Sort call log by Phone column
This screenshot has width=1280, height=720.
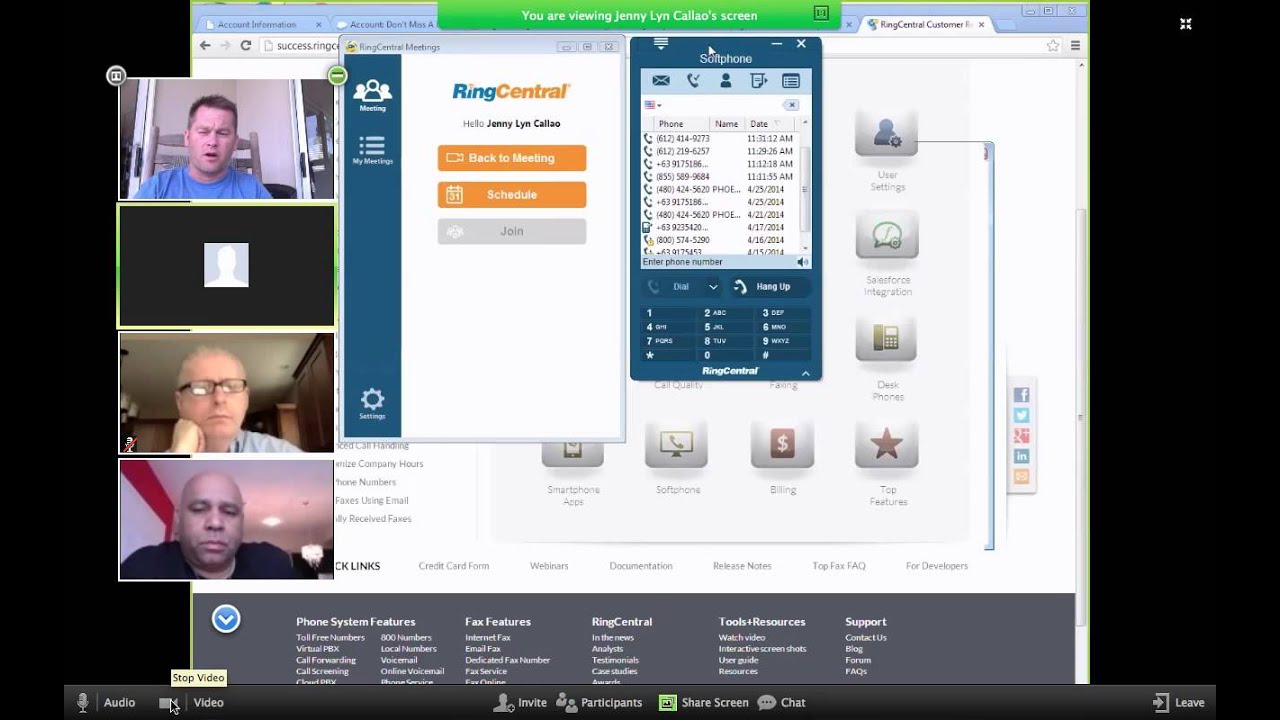tap(671, 124)
